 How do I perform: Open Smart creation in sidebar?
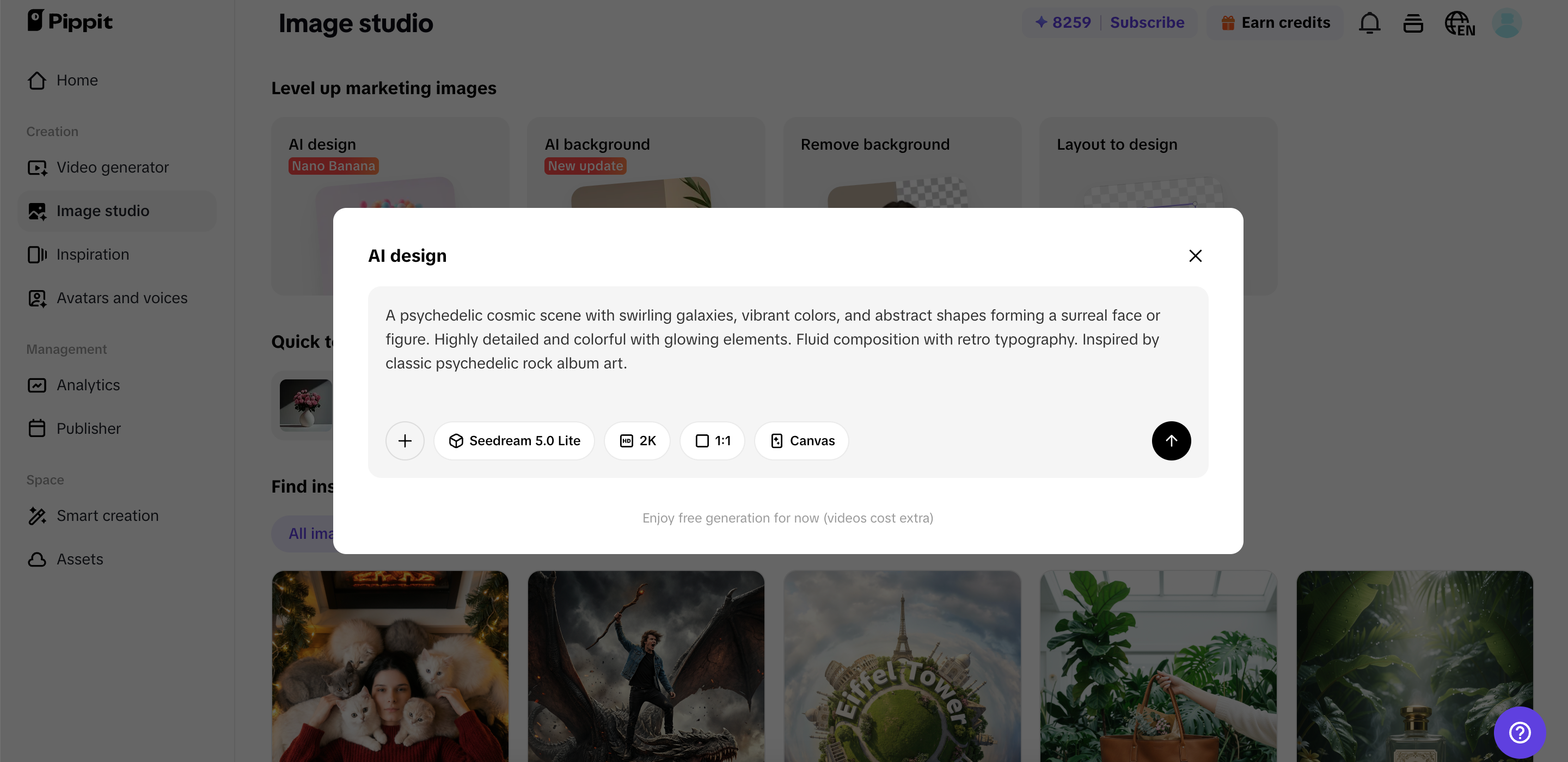point(108,515)
